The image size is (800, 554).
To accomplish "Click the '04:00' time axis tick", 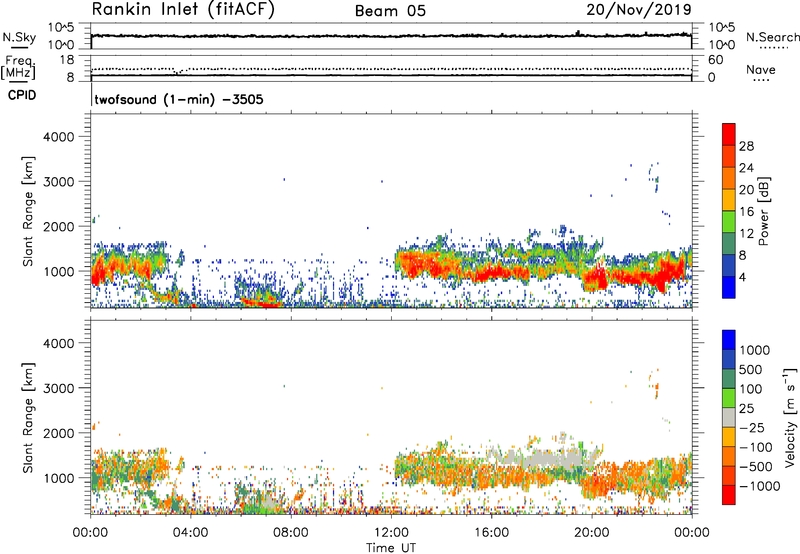I will tap(190, 533).
